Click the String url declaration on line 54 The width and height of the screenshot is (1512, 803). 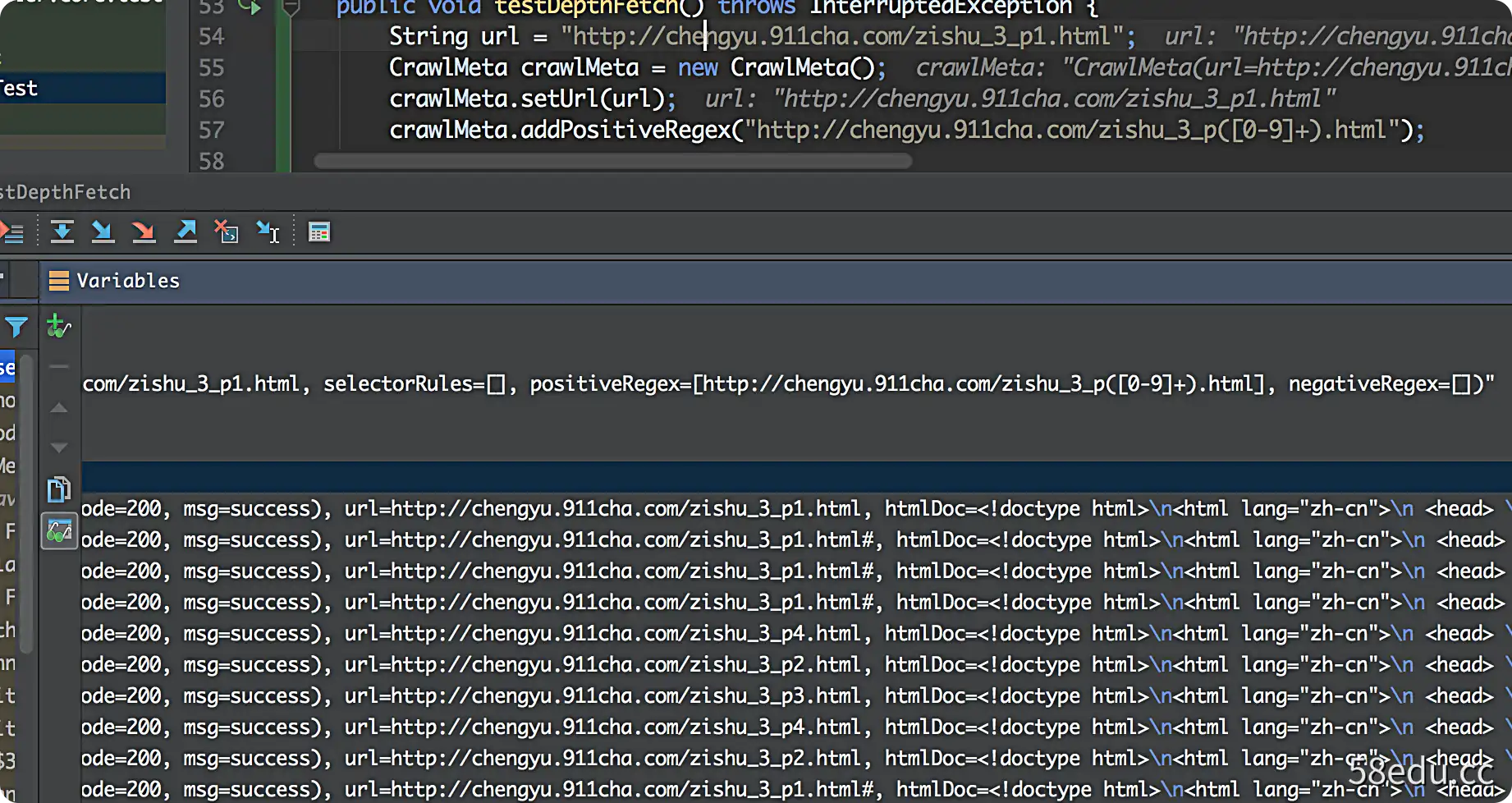point(763,36)
